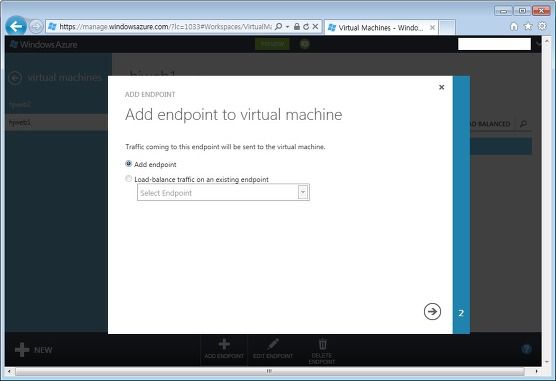Click the scrollbar right arrow

tap(536, 371)
